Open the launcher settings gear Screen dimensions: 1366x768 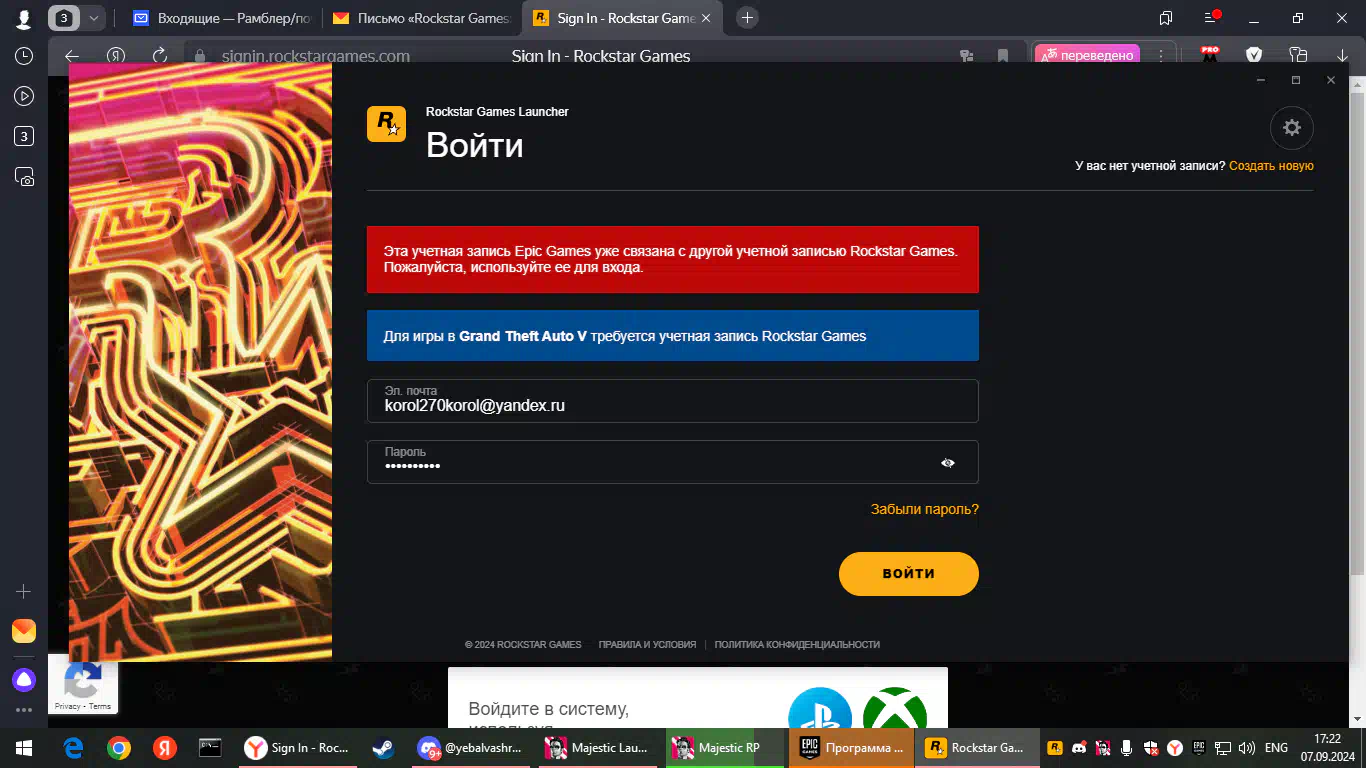pos(1292,128)
